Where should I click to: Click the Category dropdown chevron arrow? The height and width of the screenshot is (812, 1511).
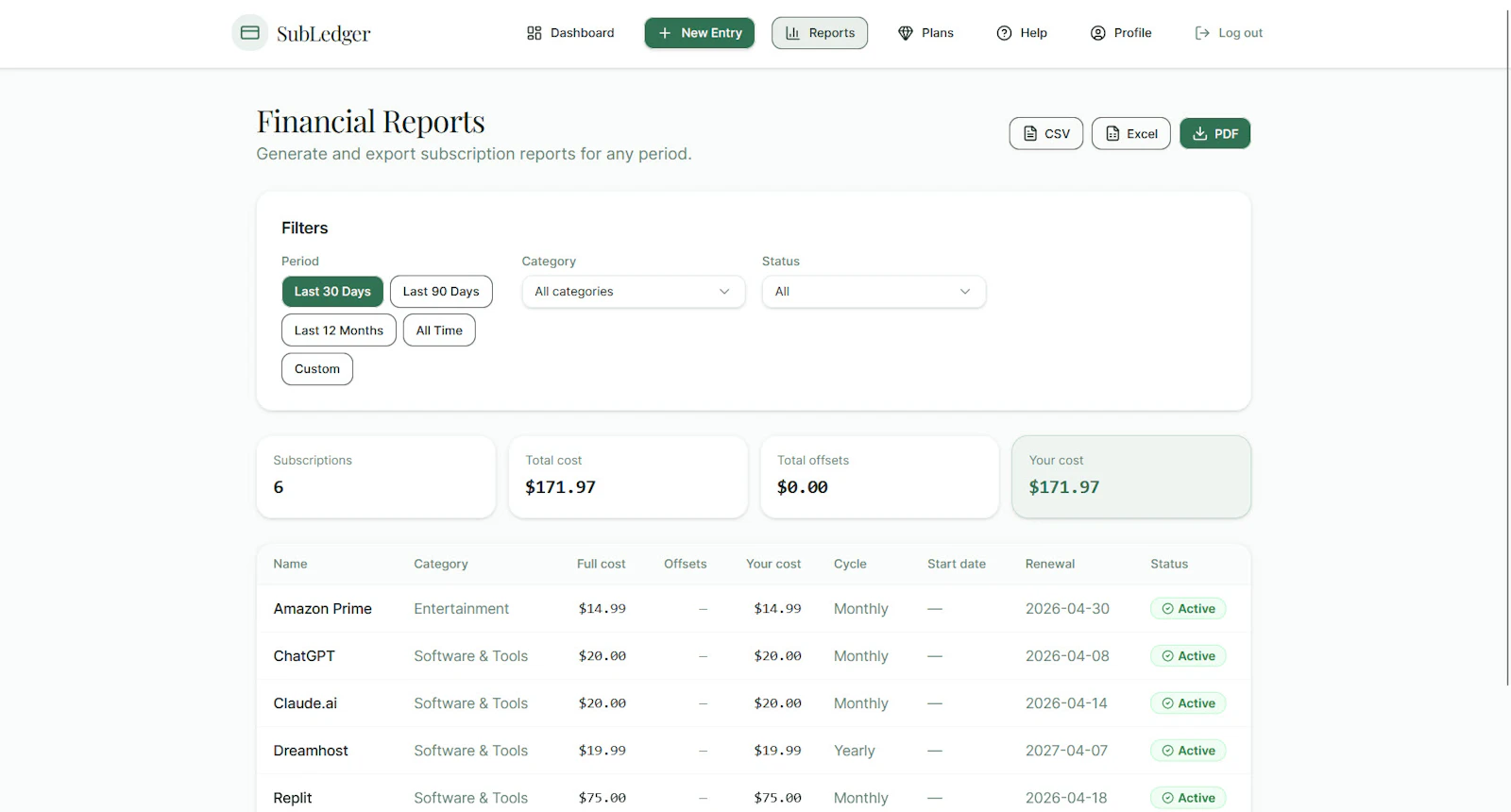pos(724,292)
